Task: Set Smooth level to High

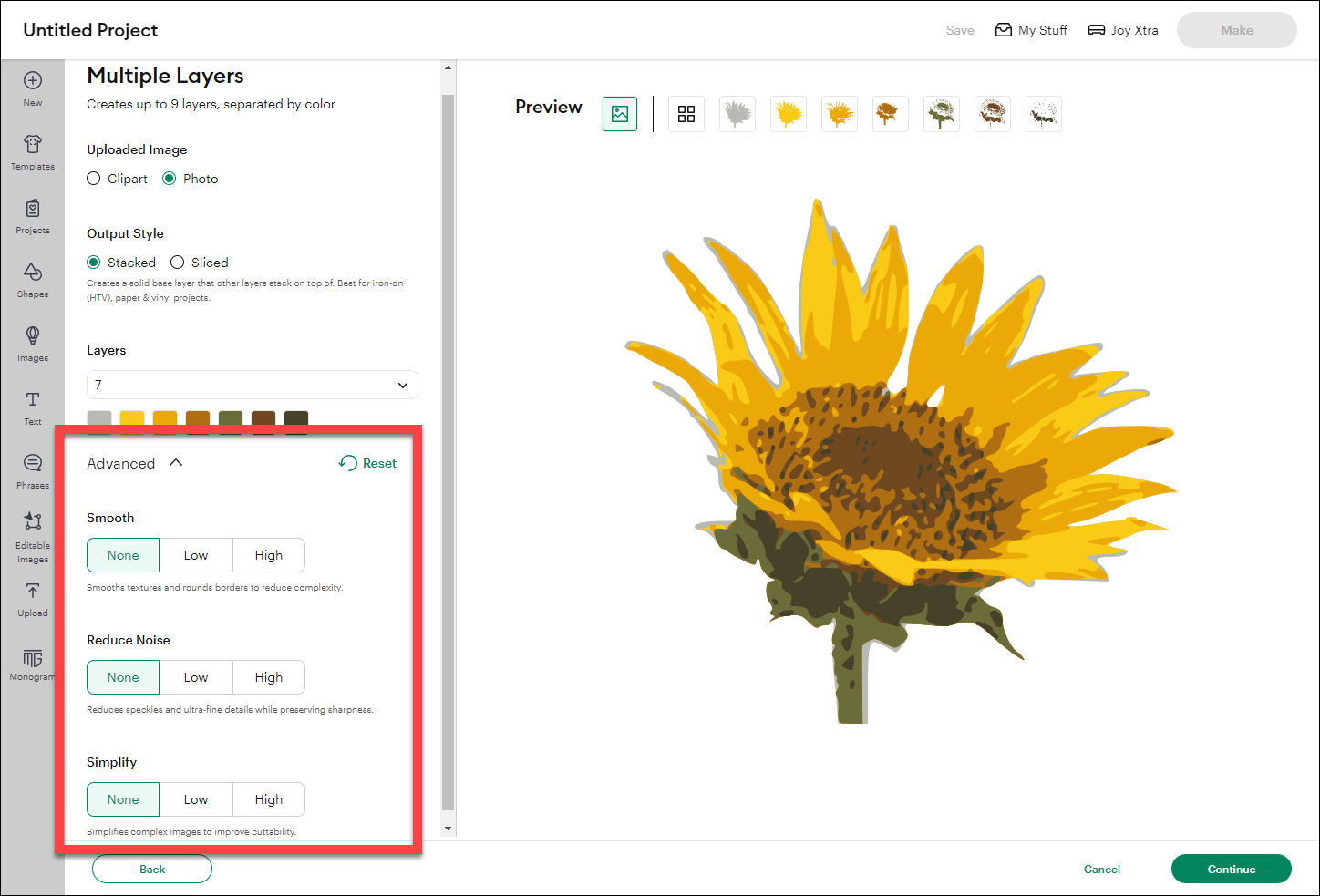Action: [x=269, y=555]
